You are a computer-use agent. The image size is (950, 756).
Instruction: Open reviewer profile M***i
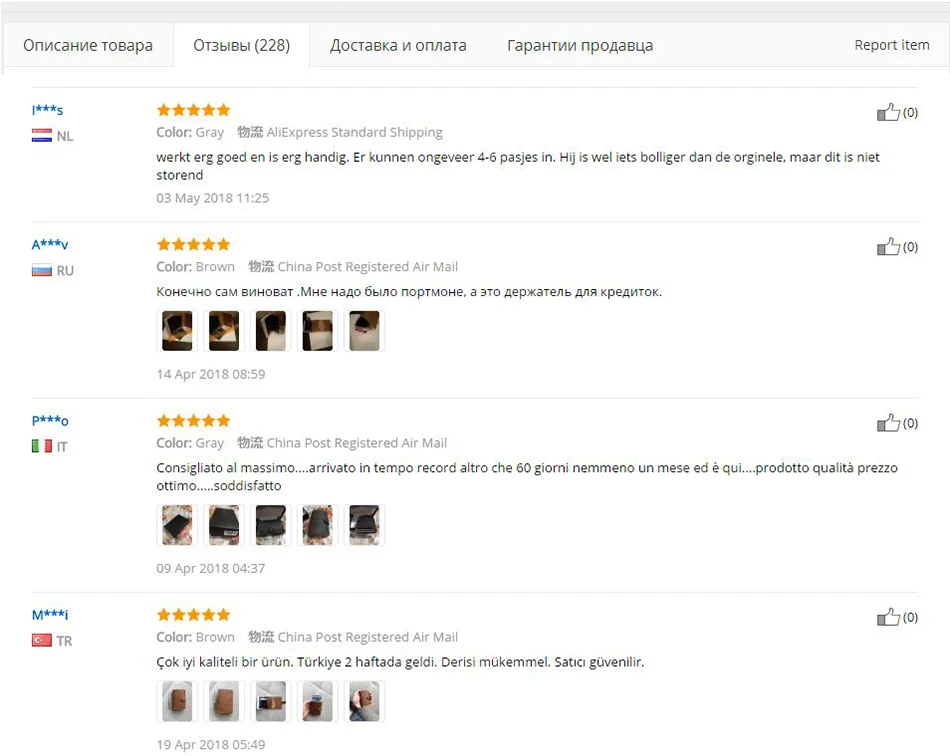(x=50, y=615)
